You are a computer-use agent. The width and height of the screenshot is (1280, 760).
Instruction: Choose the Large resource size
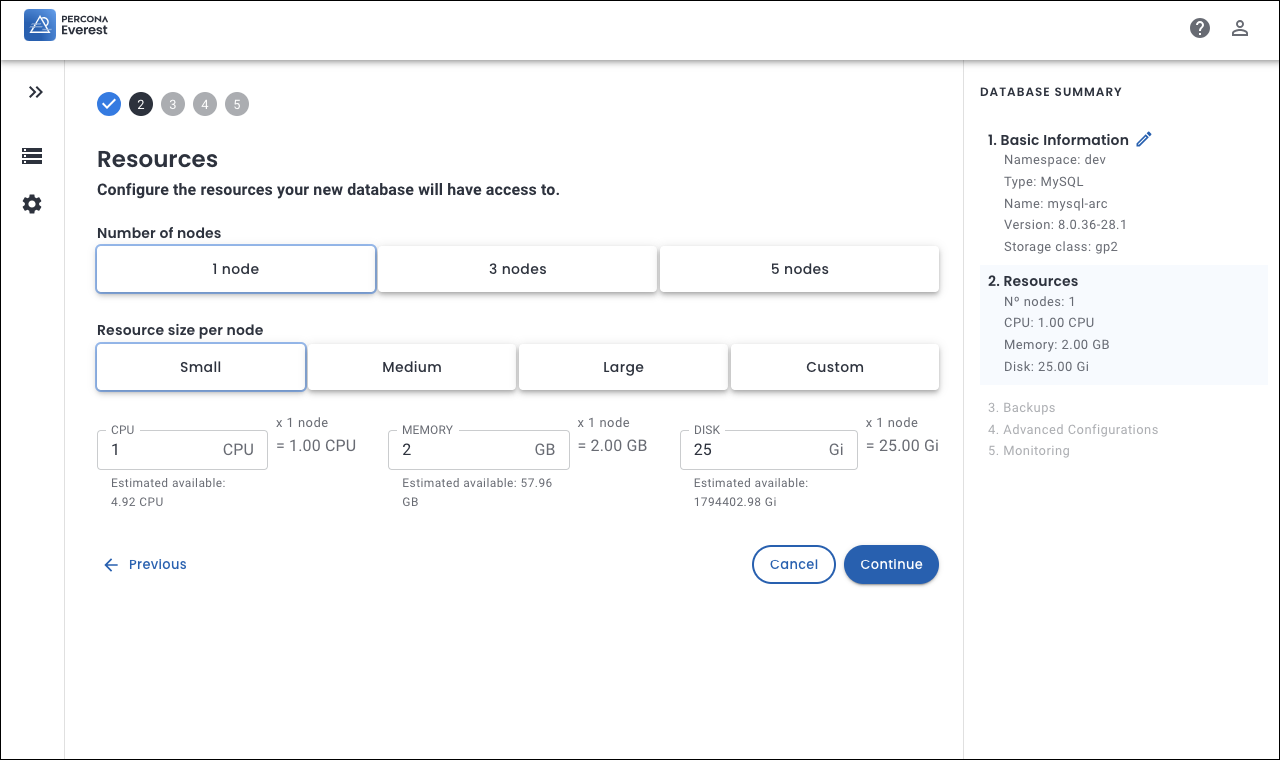623,367
